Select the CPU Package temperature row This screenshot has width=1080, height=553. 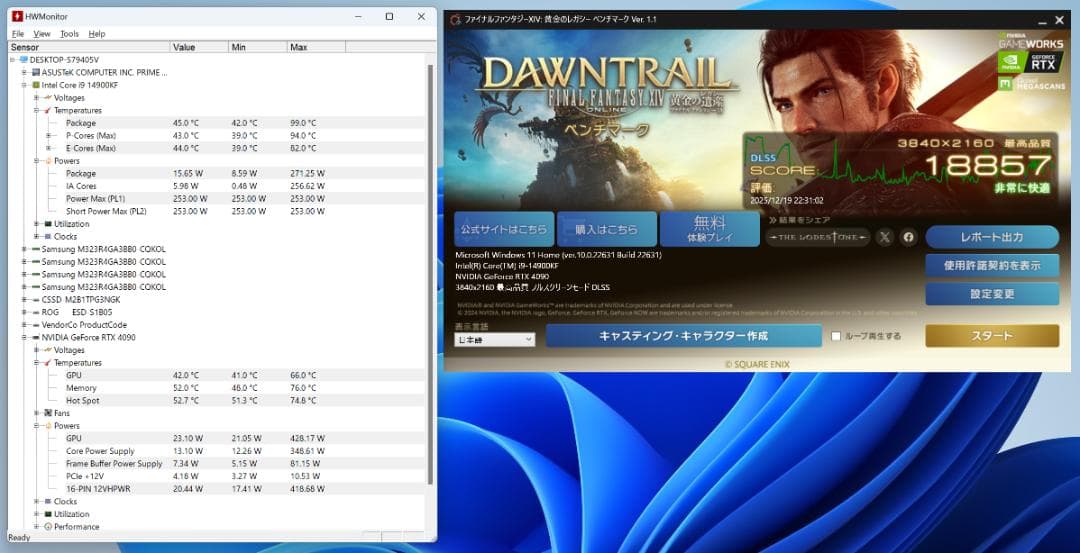pos(217,123)
